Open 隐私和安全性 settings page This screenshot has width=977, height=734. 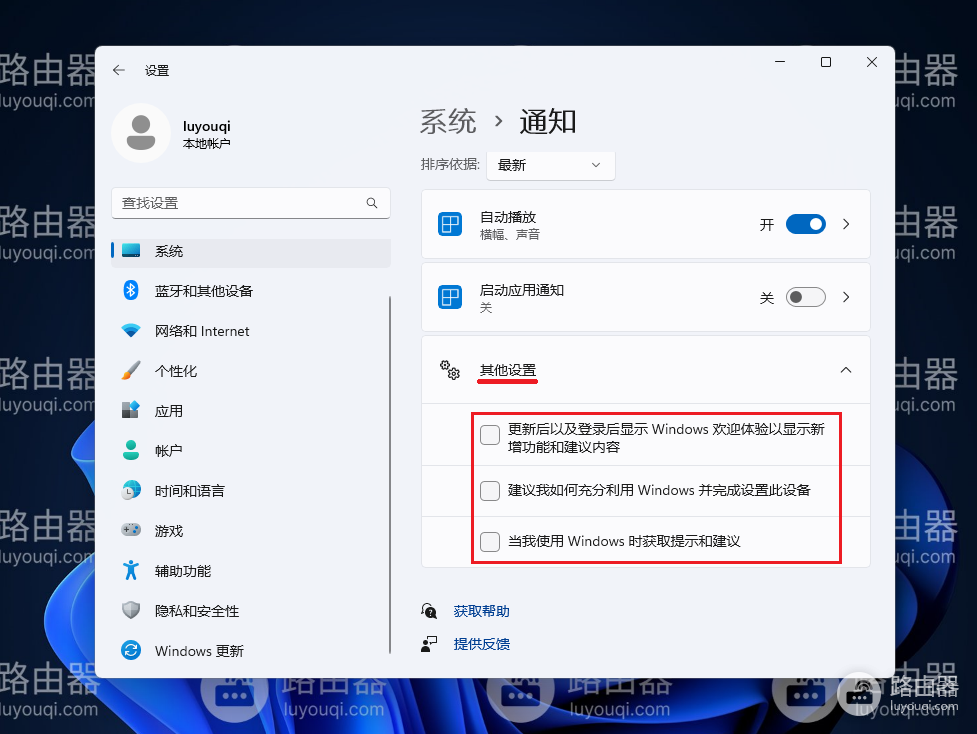[x=251, y=611]
